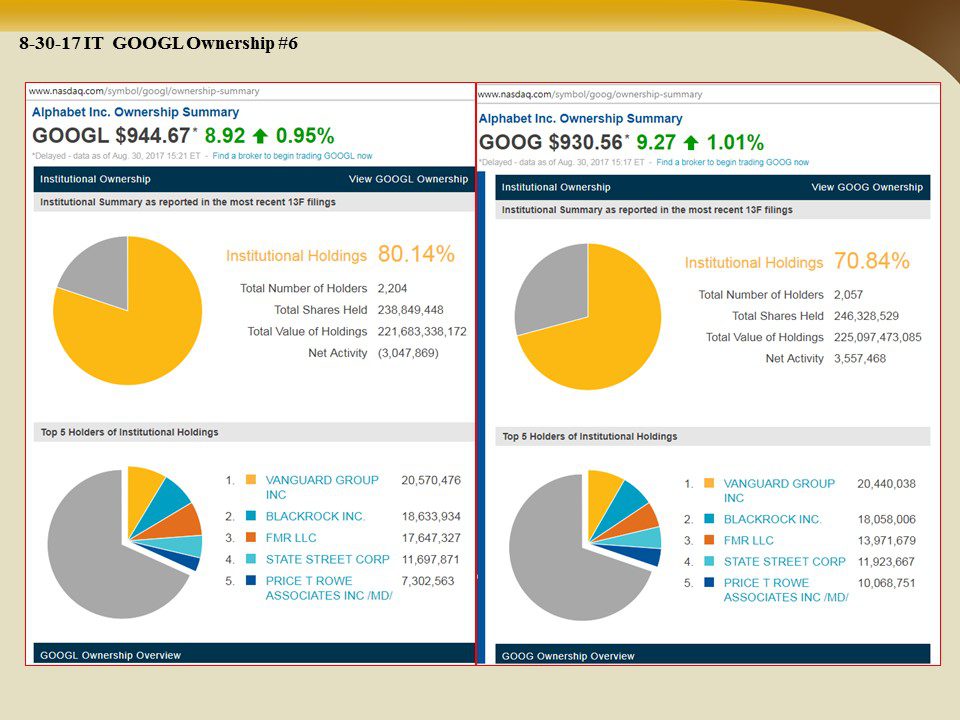Click Price T Rowe shares 10,068,751
Screen dimensions: 960x720
(887, 583)
